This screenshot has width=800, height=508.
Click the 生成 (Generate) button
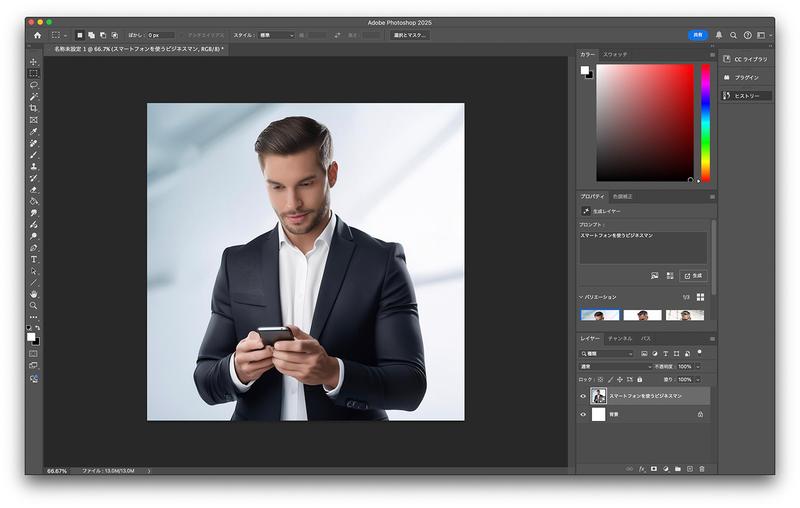[x=693, y=275]
